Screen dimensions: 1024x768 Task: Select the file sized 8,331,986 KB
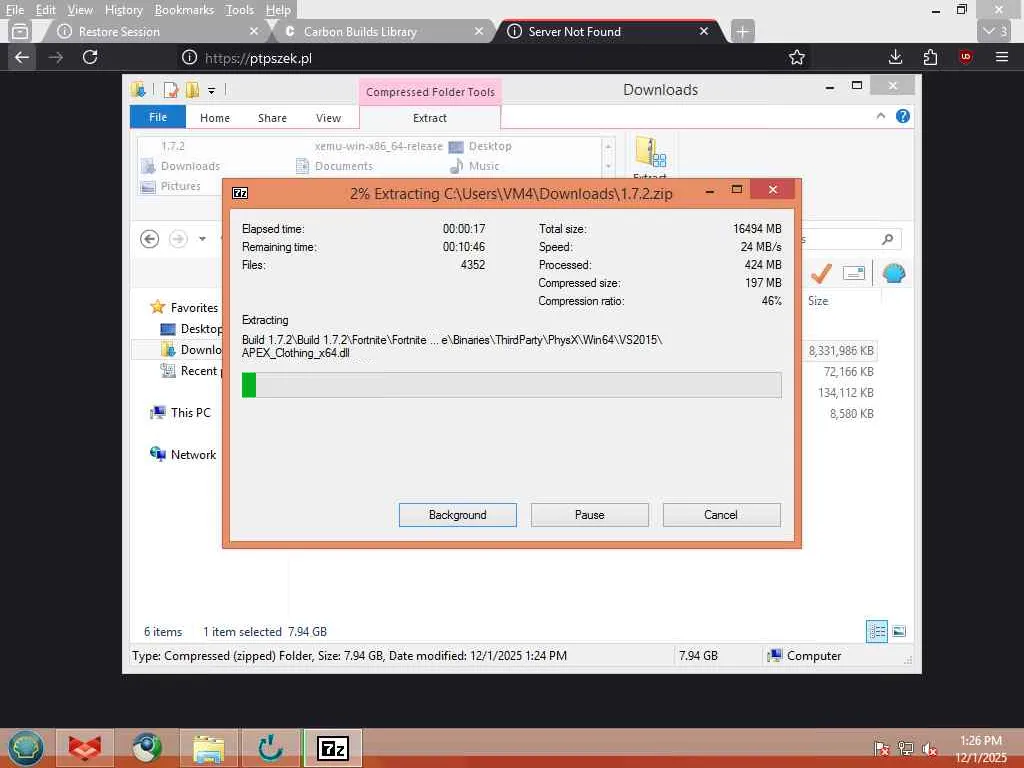[x=840, y=351]
